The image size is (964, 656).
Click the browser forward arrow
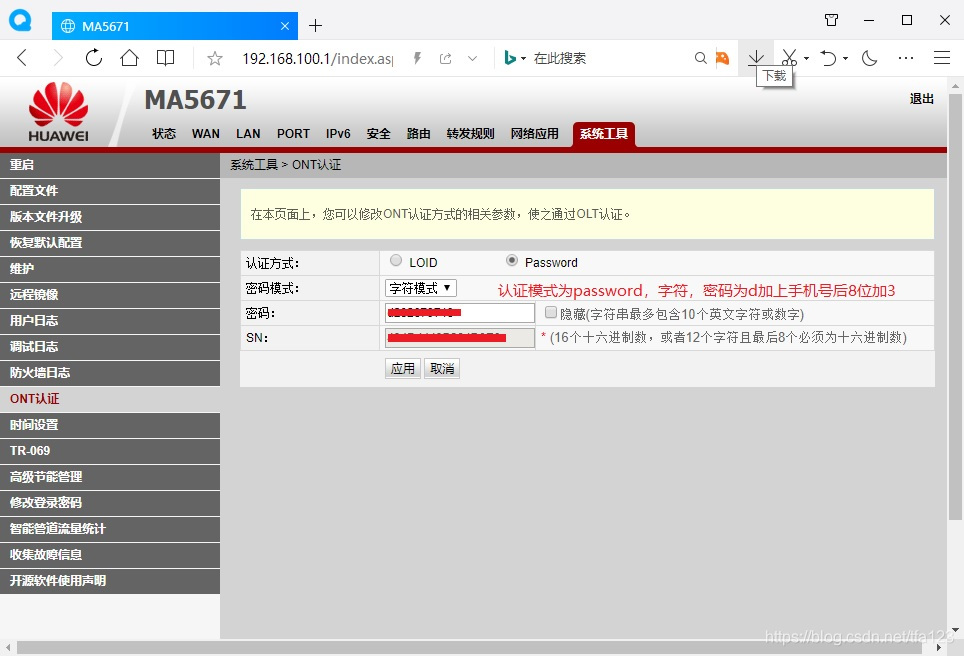click(x=58, y=58)
